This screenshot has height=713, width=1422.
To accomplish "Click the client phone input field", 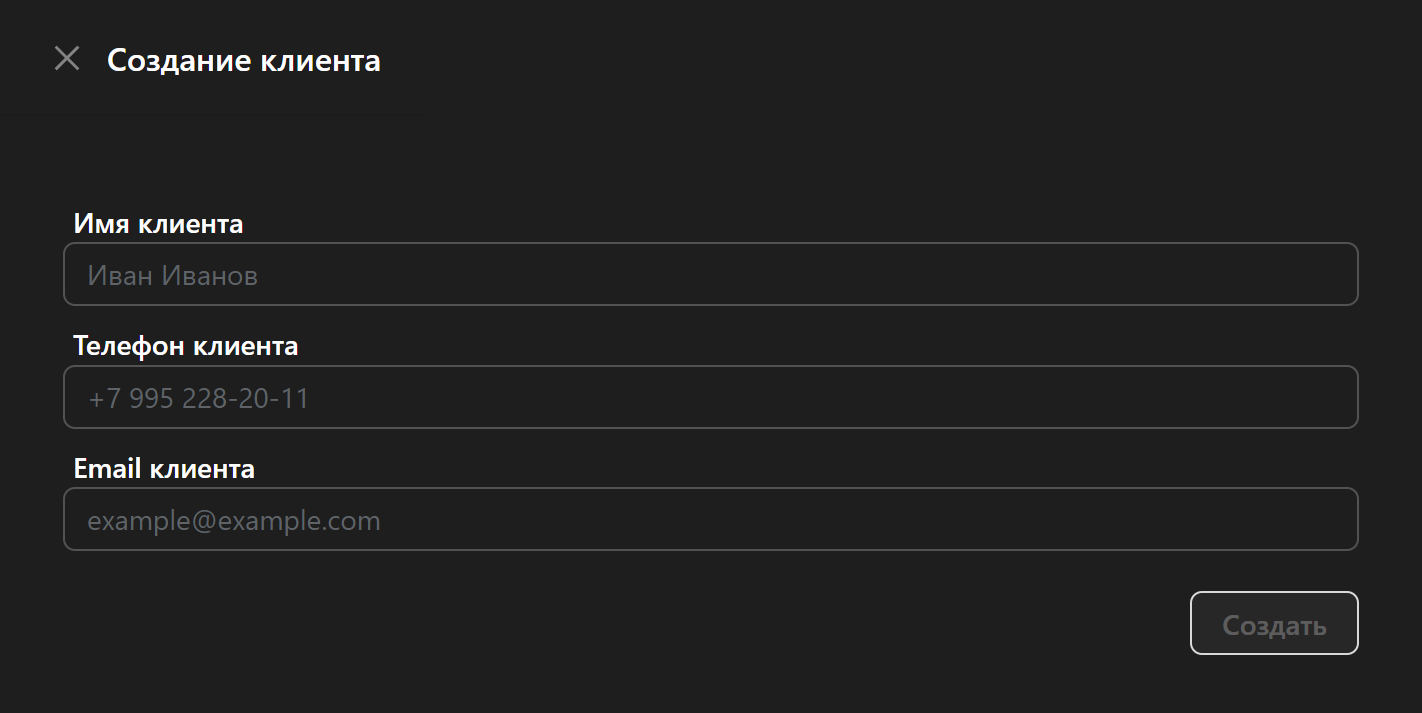I will (x=710, y=397).
